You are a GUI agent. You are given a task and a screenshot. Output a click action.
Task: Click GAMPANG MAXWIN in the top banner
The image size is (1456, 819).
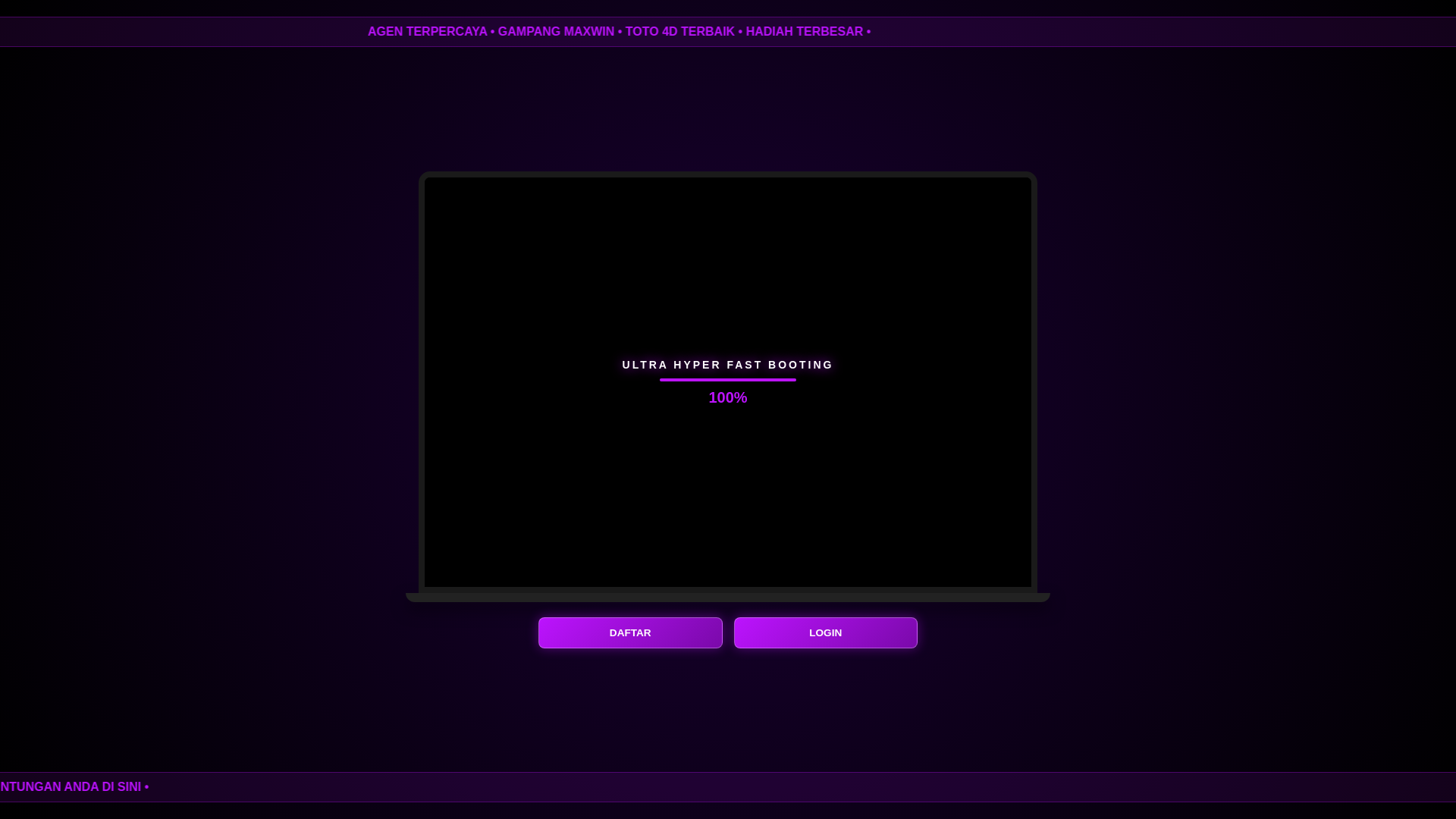pos(556,32)
